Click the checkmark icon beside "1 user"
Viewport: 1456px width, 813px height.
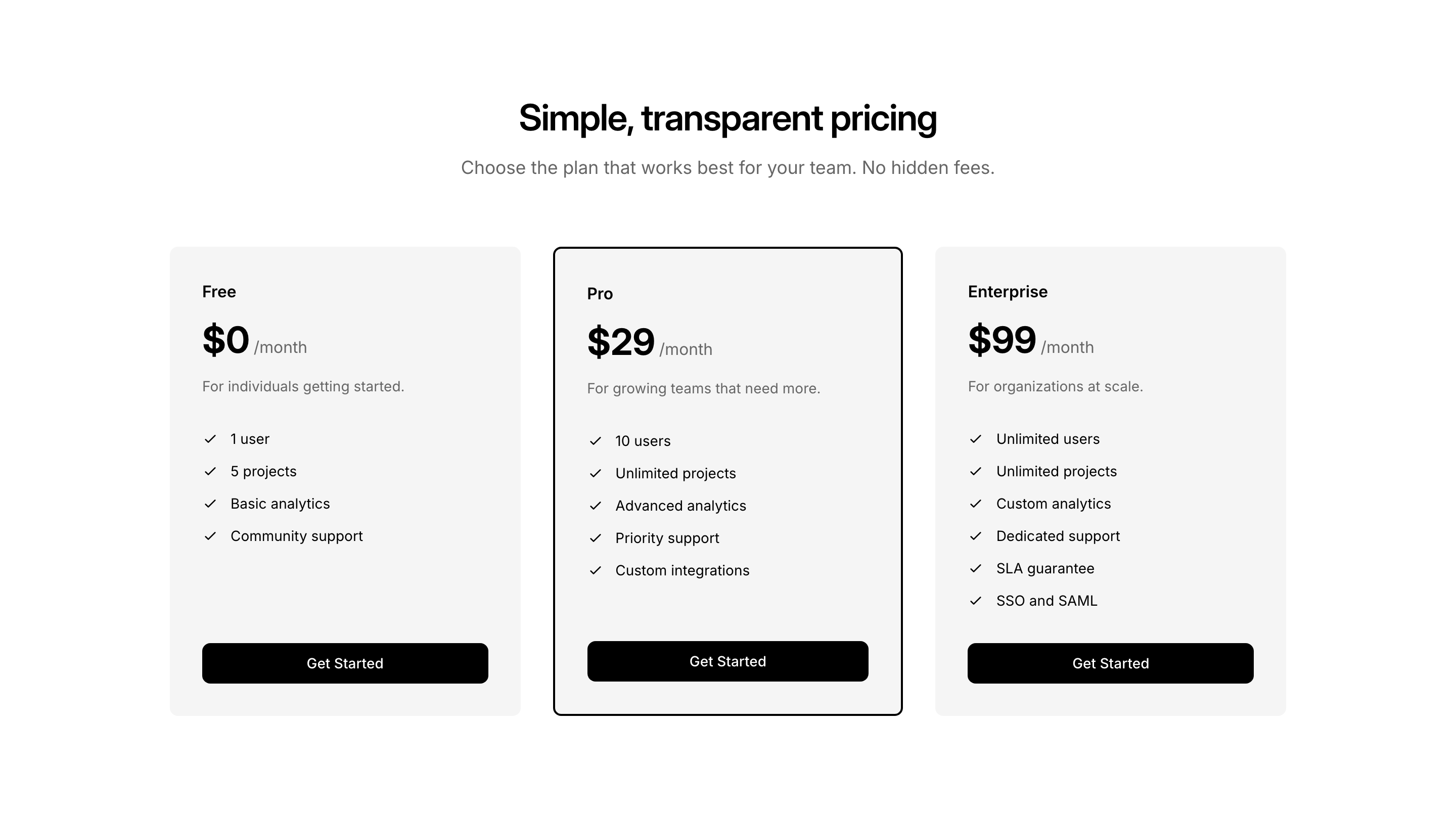click(x=210, y=439)
